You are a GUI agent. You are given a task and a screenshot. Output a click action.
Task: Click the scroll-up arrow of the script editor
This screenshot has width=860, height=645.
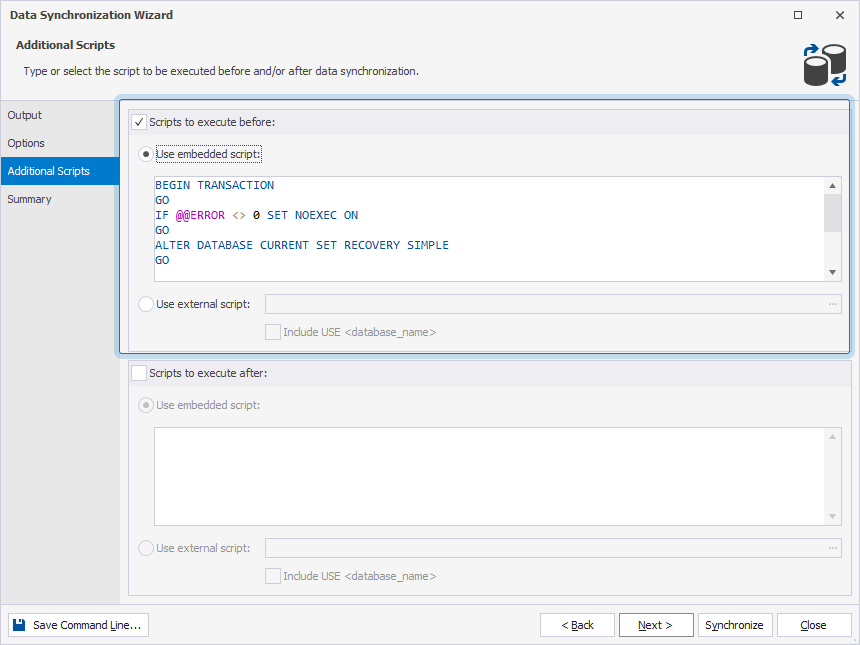pos(832,184)
